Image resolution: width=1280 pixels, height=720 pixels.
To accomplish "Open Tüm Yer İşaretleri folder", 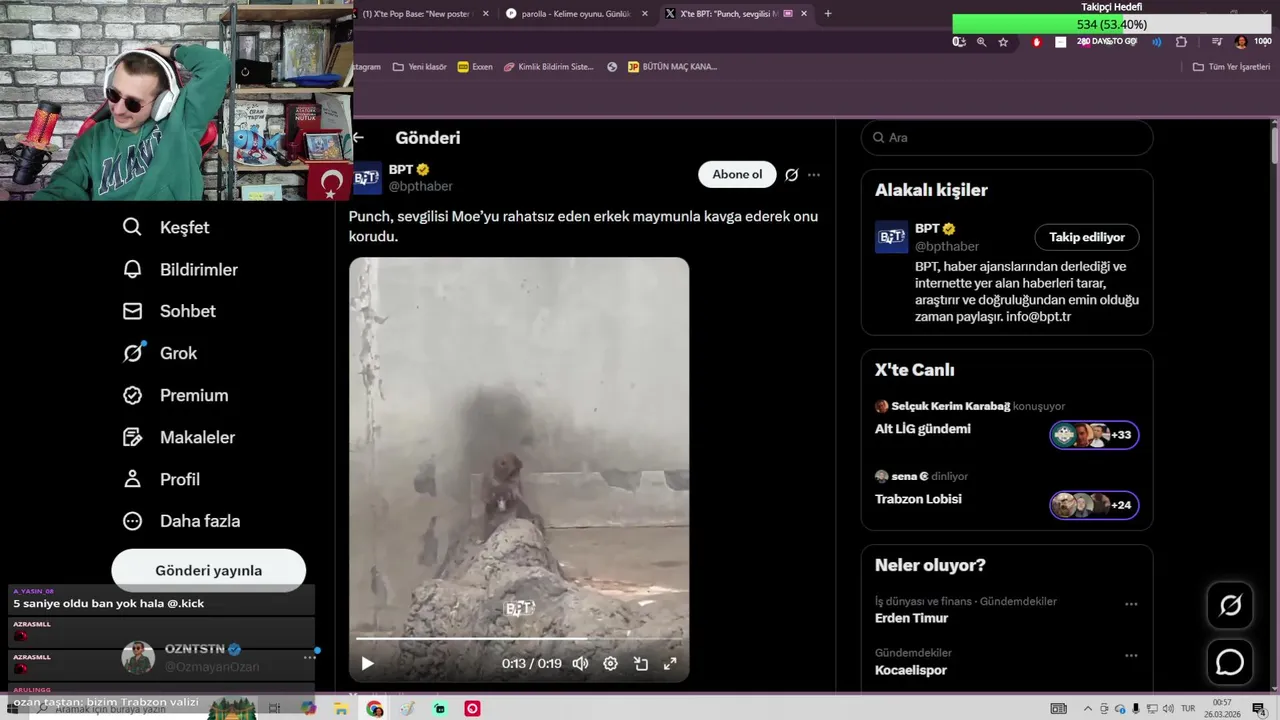I will [x=1231, y=67].
